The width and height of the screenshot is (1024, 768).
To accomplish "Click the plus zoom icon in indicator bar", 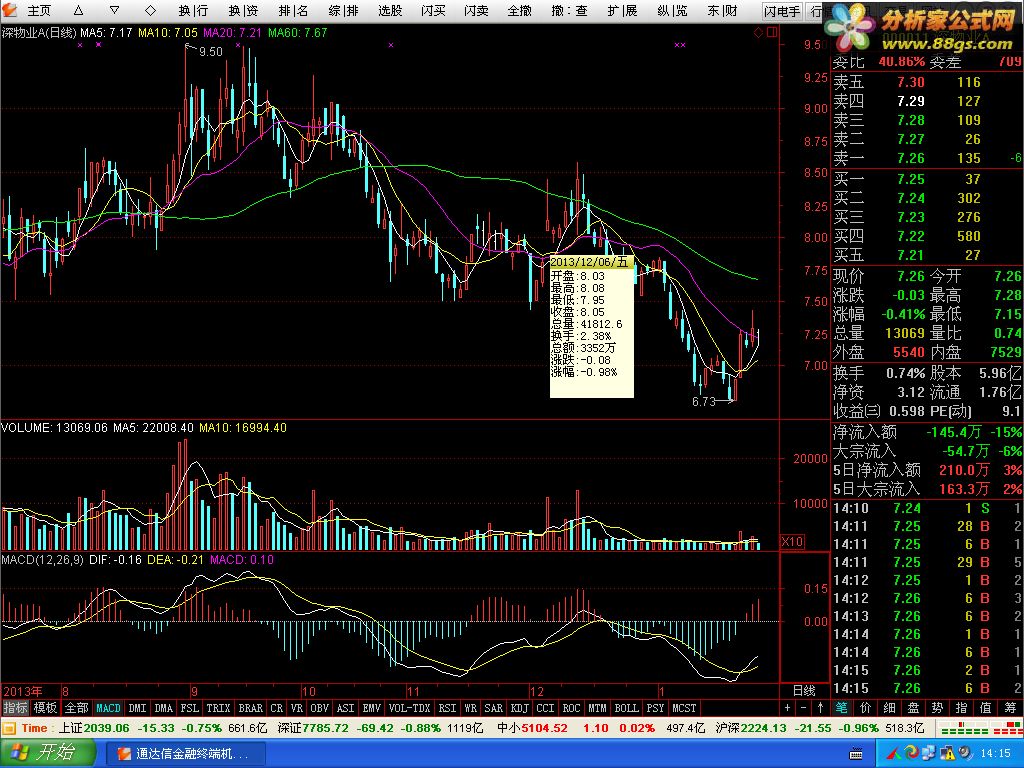I will 788,708.
